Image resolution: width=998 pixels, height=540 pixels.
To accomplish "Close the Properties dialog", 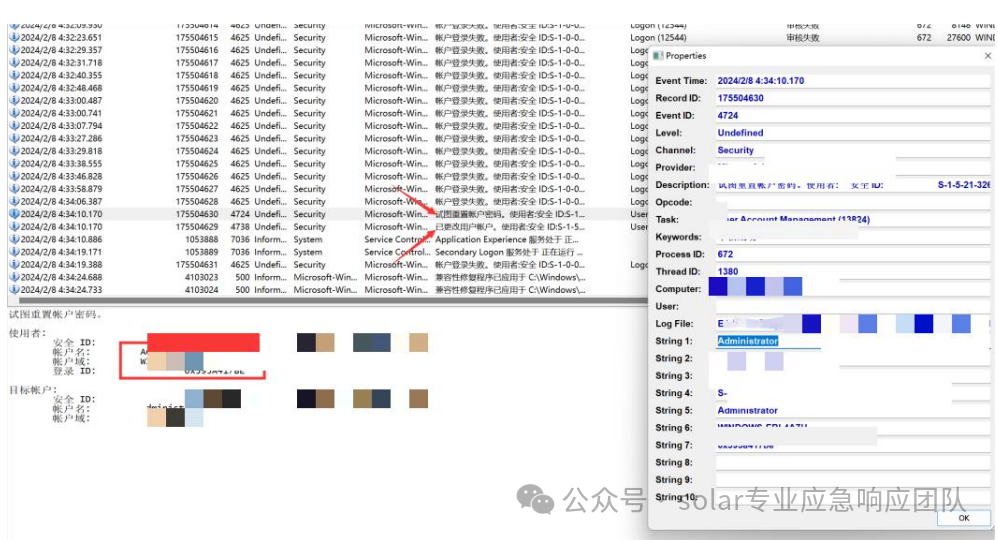I will [988, 56].
